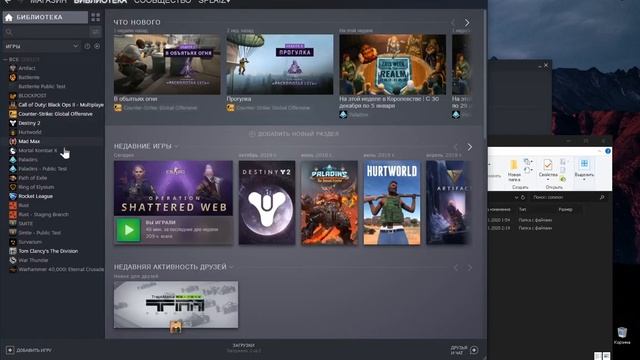Open Explorer help icon
Image resolution: width=640 pixels, height=360 pixels.
click(x=608, y=151)
